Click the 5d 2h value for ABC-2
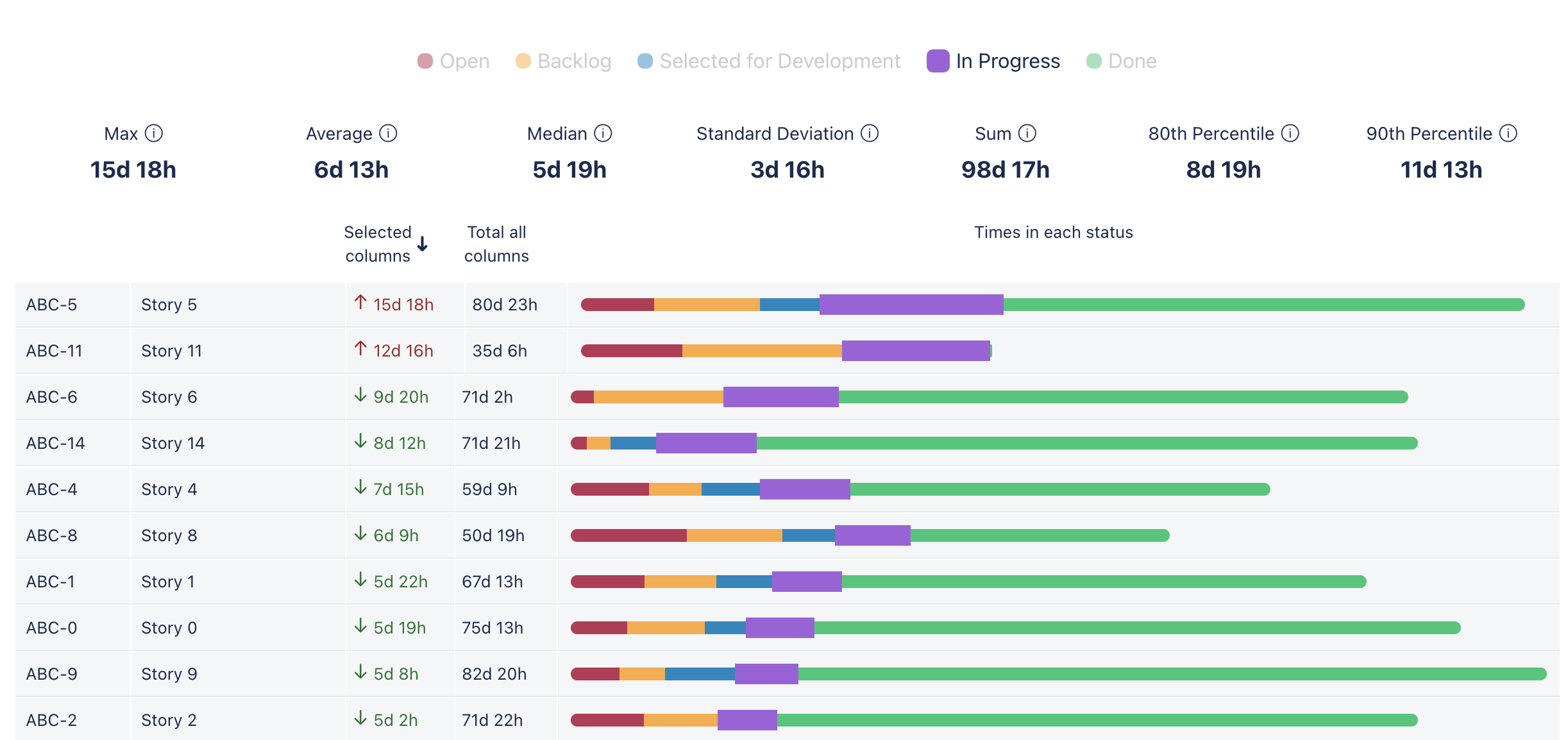The height and width of the screenshot is (740, 1568). [x=396, y=720]
